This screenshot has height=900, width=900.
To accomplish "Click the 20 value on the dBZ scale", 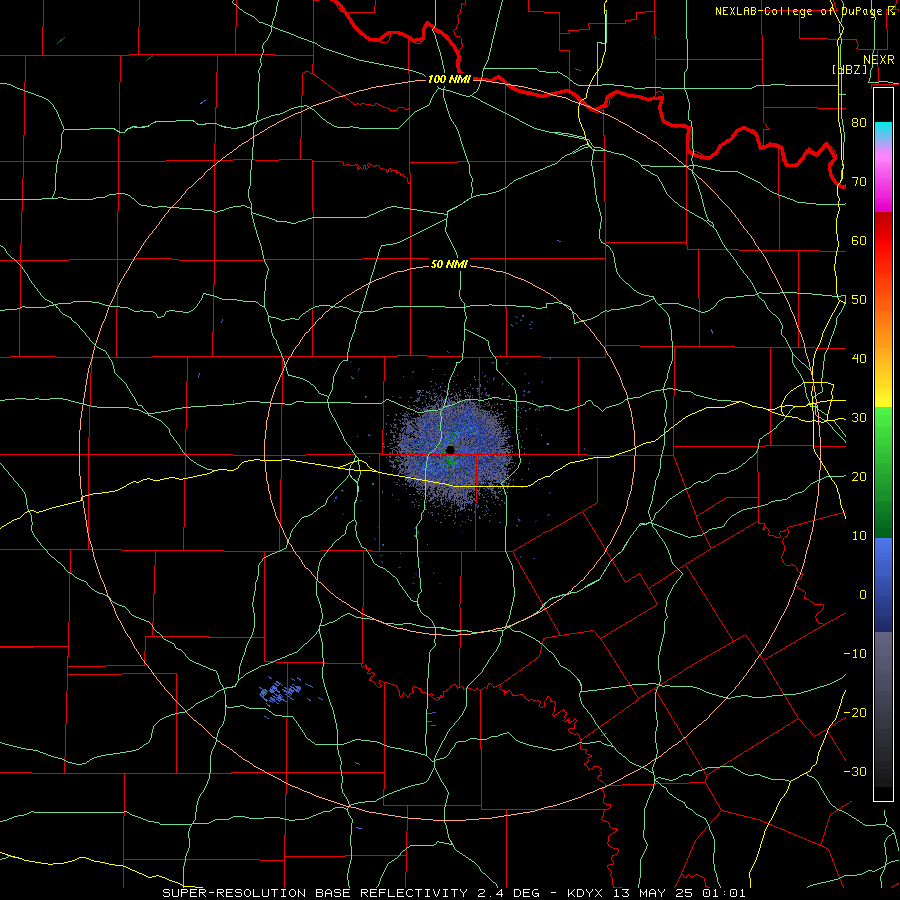I will pos(859,476).
